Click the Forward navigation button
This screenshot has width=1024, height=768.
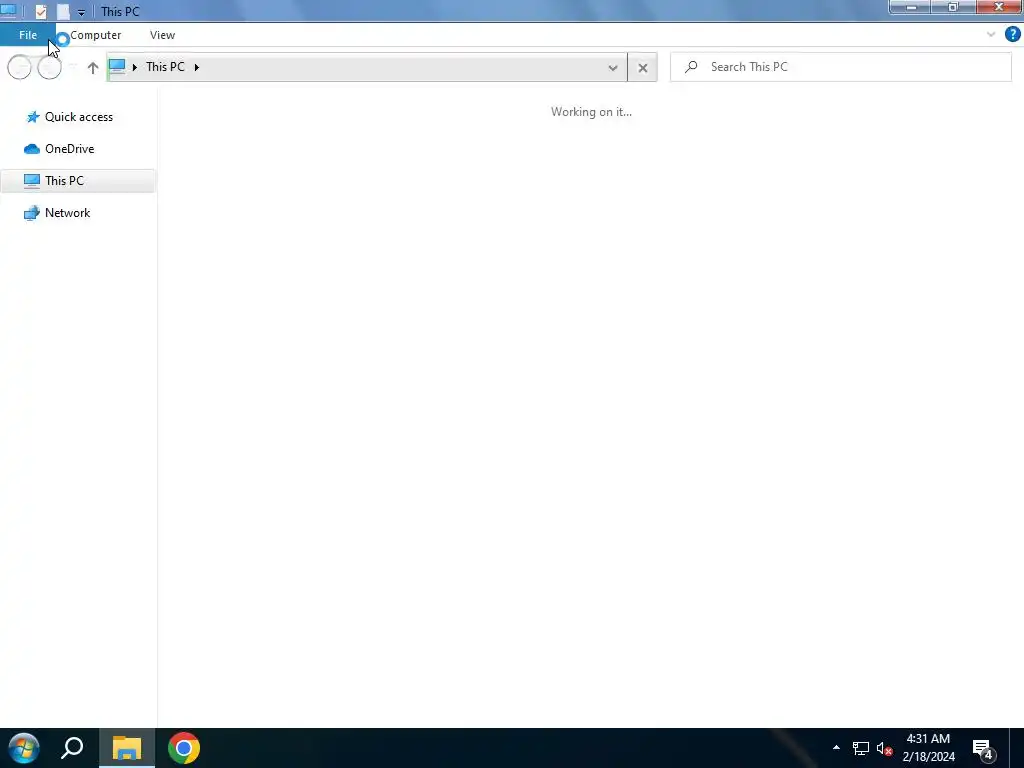point(50,67)
